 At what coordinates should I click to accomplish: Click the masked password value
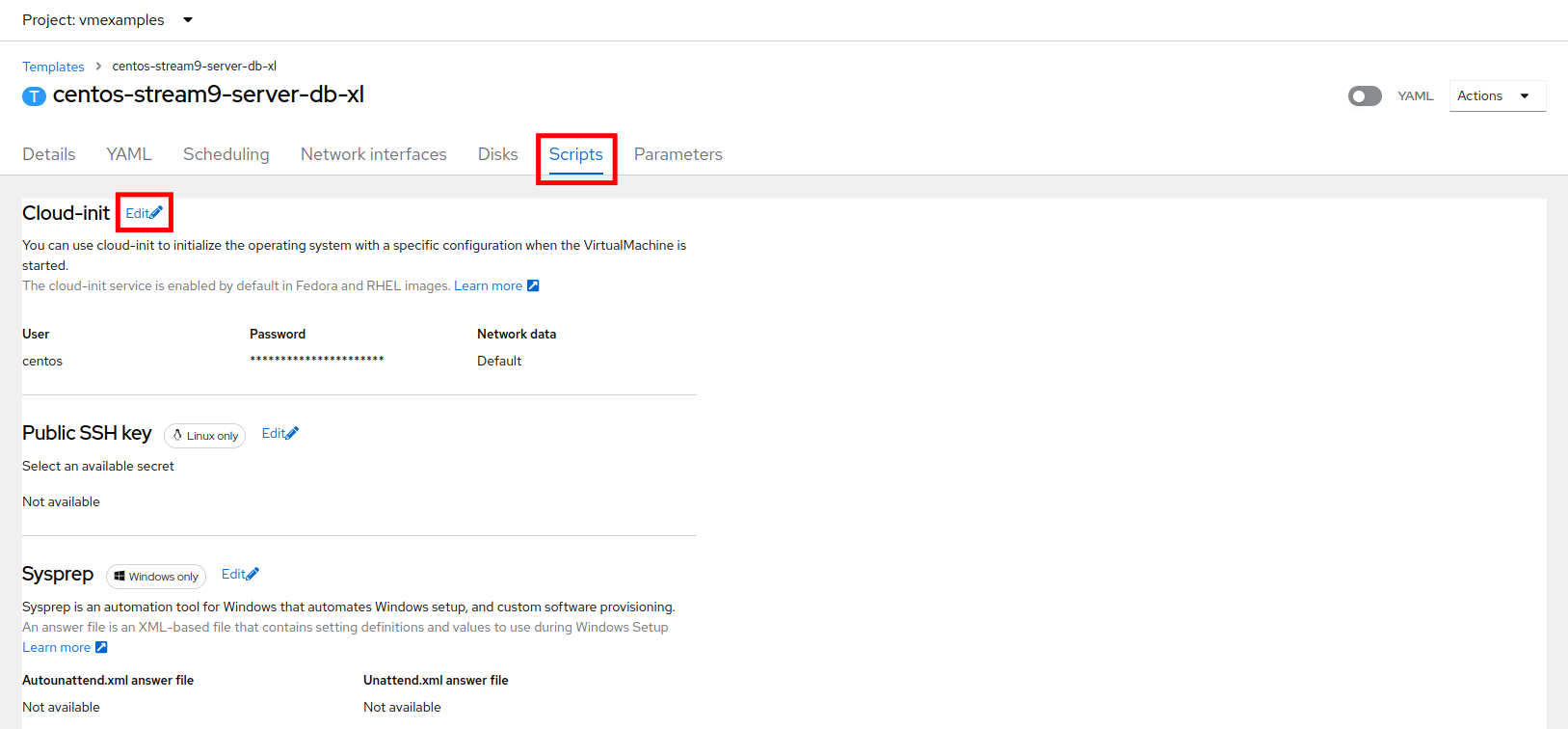point(317,360)
